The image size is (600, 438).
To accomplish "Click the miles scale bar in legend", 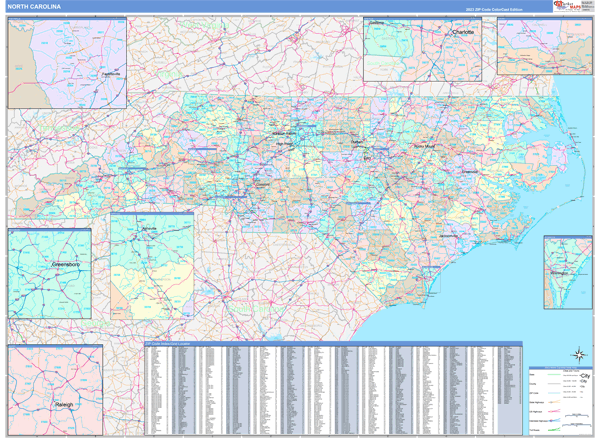I will coord(579,415).
